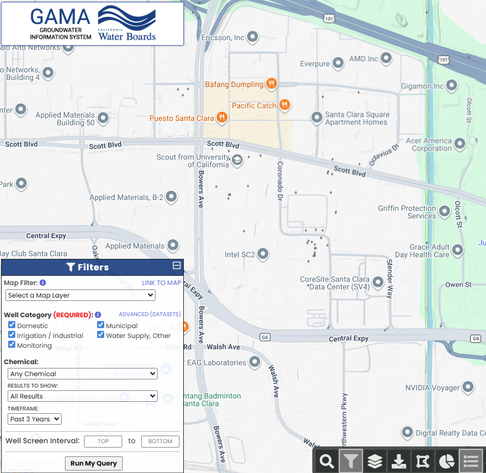Open the map layers stack tool
This screenshot has height=473, width=486.
pyautogui.click(x=375, y=461)
